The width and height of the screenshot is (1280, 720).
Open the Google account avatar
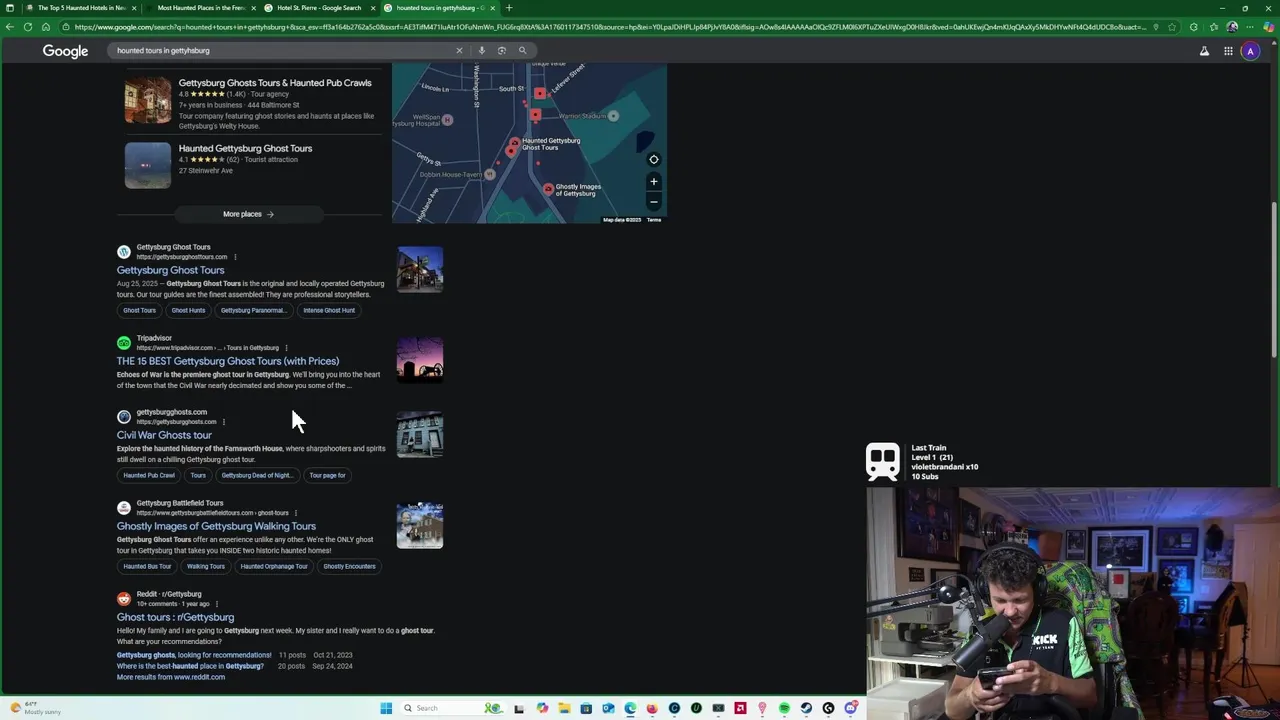pyautogui.click(x=1250, y=51)
